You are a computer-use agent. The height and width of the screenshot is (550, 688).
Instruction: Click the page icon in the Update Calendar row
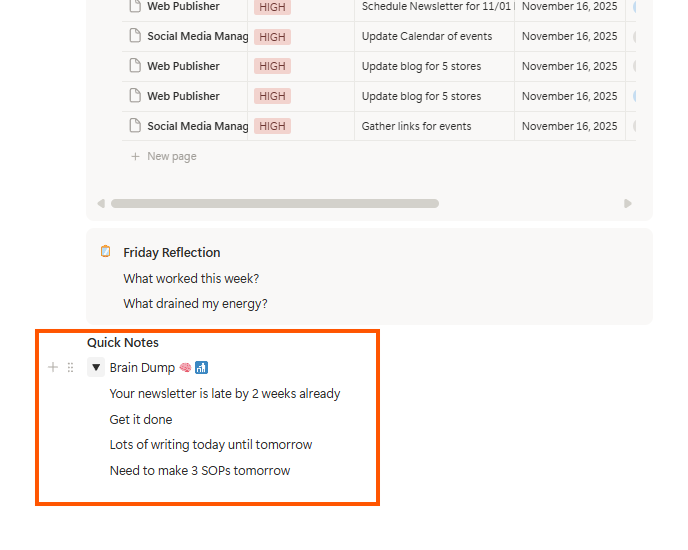pos(135,37)
